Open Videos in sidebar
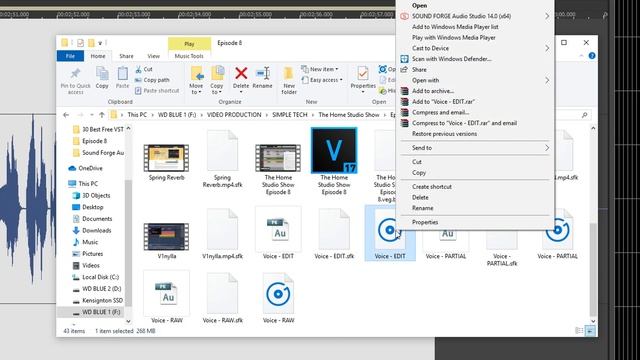This screenshot has height=360, width=640. (86, 265)
